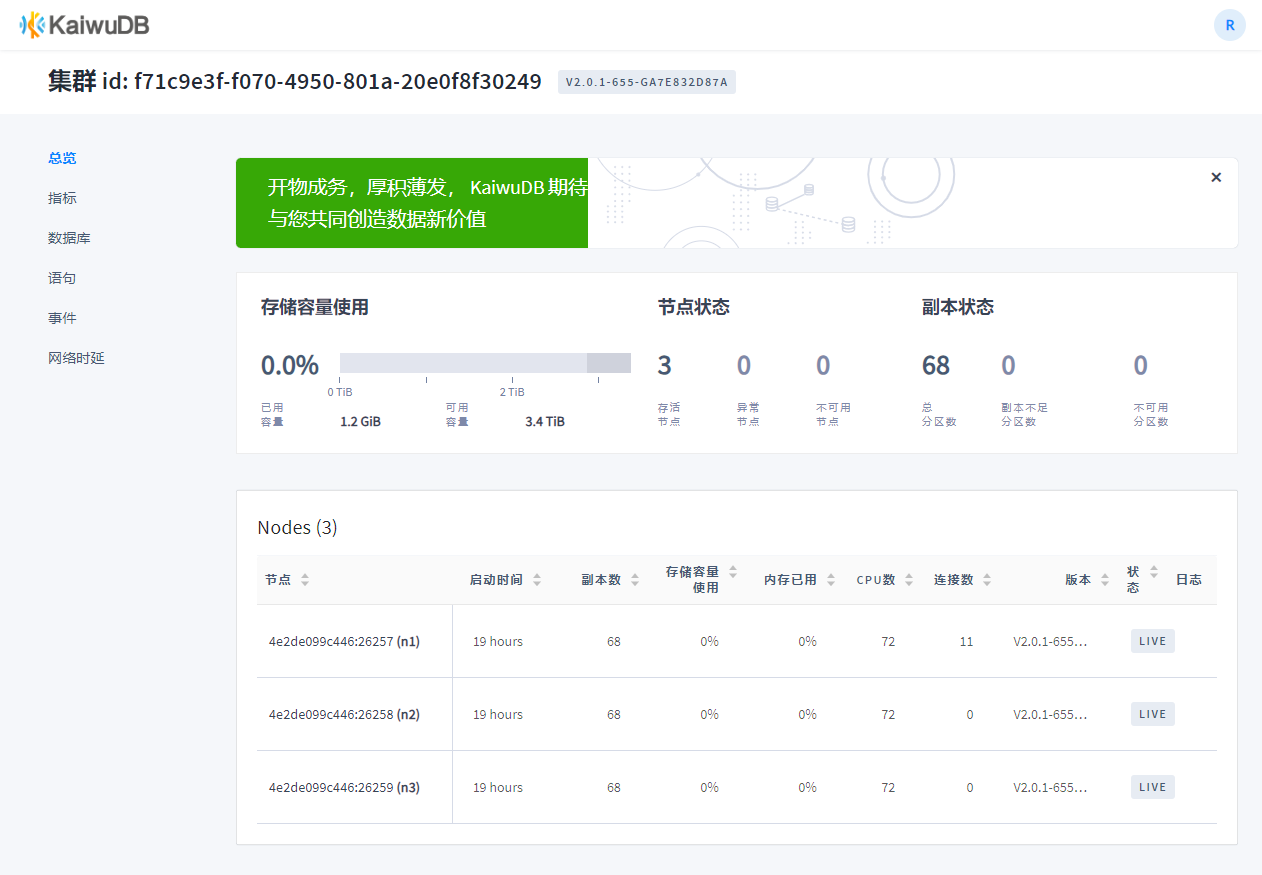Image resolution: width=1262 pixels, height=875 pixels.
Task: Click the 副本不足分区数 label
Action: click(1024, 414)
